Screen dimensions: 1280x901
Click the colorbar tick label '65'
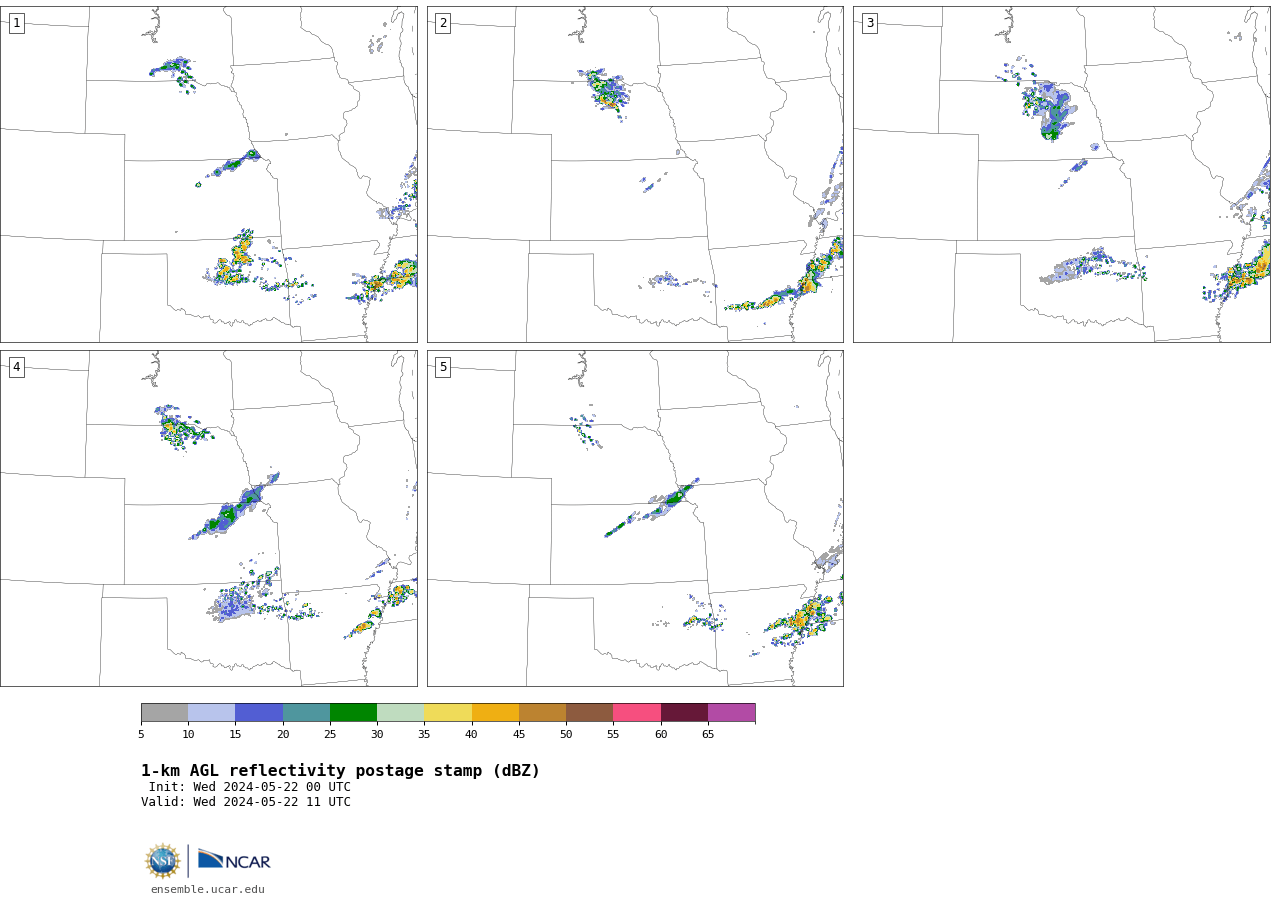(x=708, y=734)
